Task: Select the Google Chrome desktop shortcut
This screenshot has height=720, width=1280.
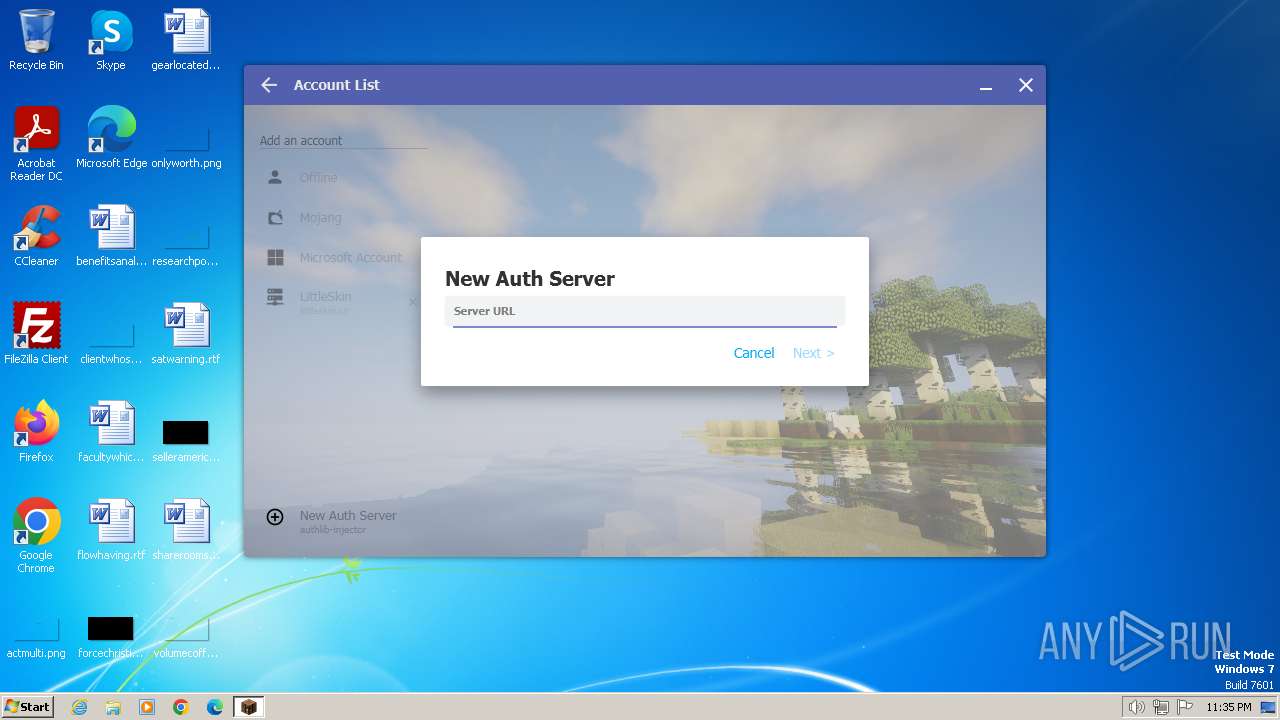Action: click(x=36, y=536)
